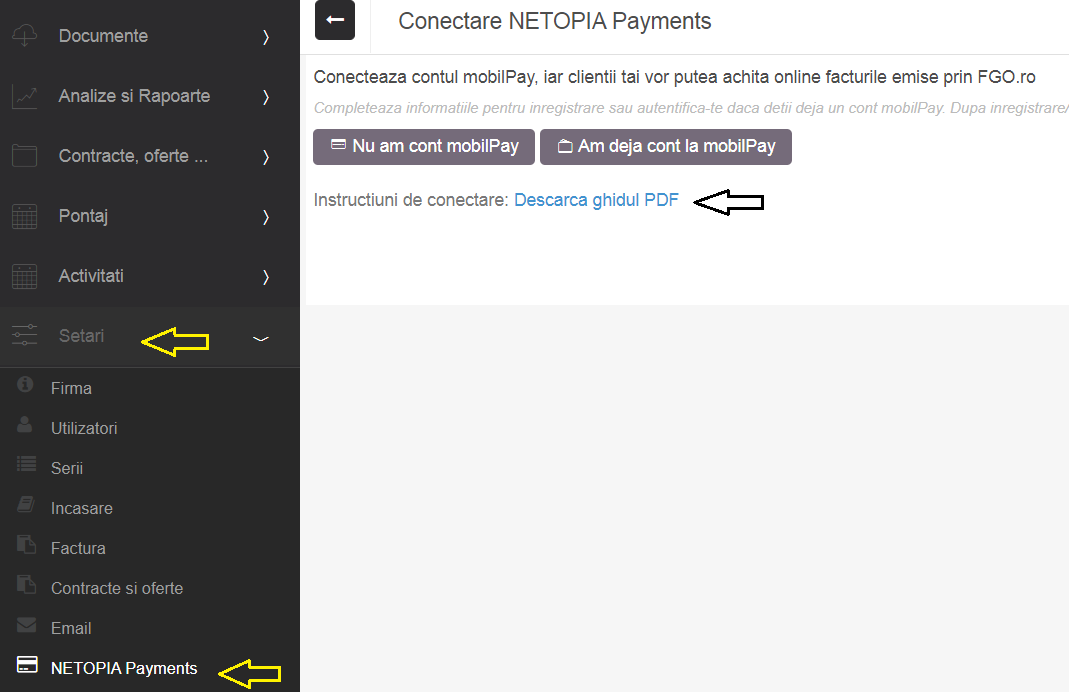
Task: Click the Activitati calendar icon
Action: point(25,276)
